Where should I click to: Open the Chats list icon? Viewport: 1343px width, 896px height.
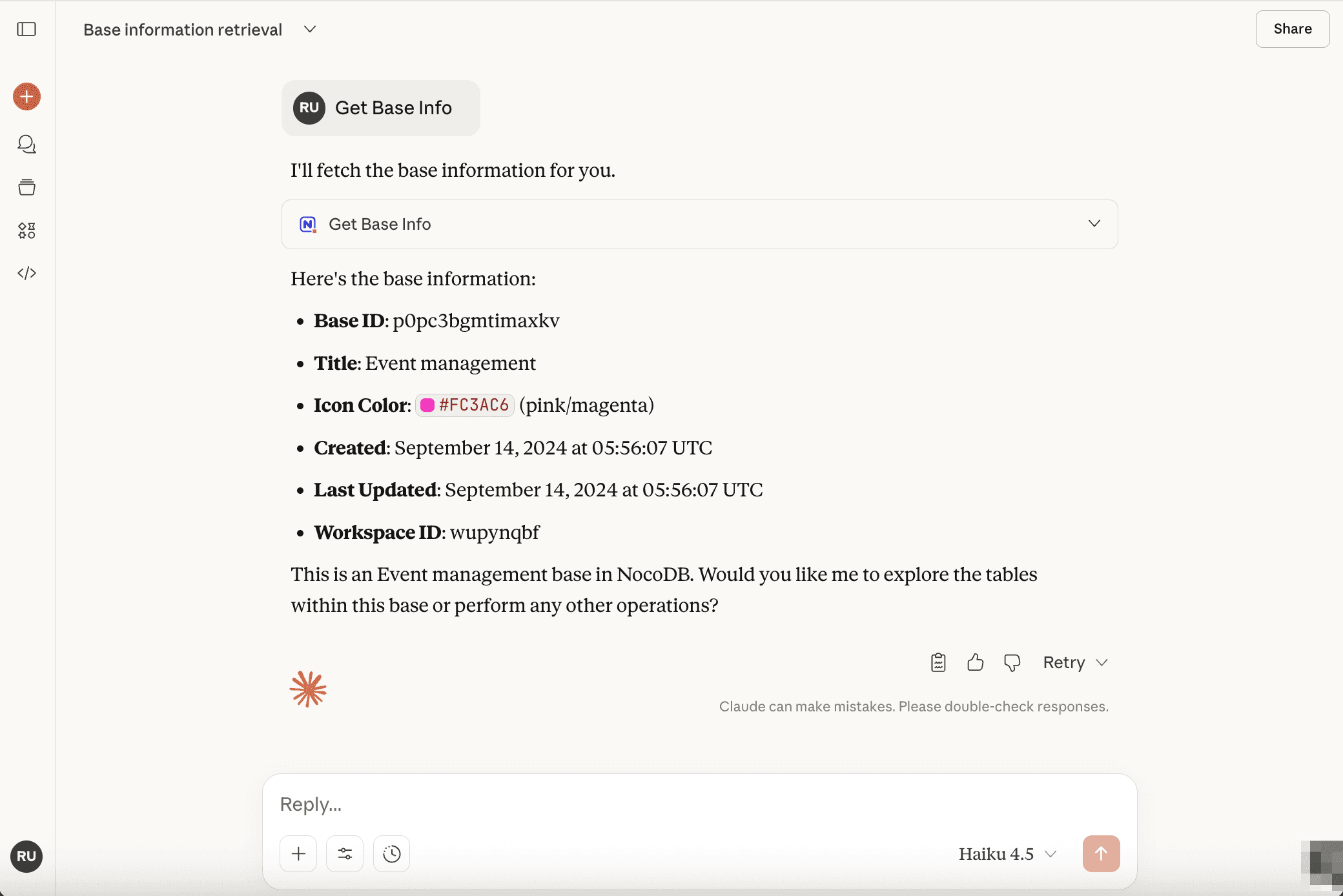(26, 144)
